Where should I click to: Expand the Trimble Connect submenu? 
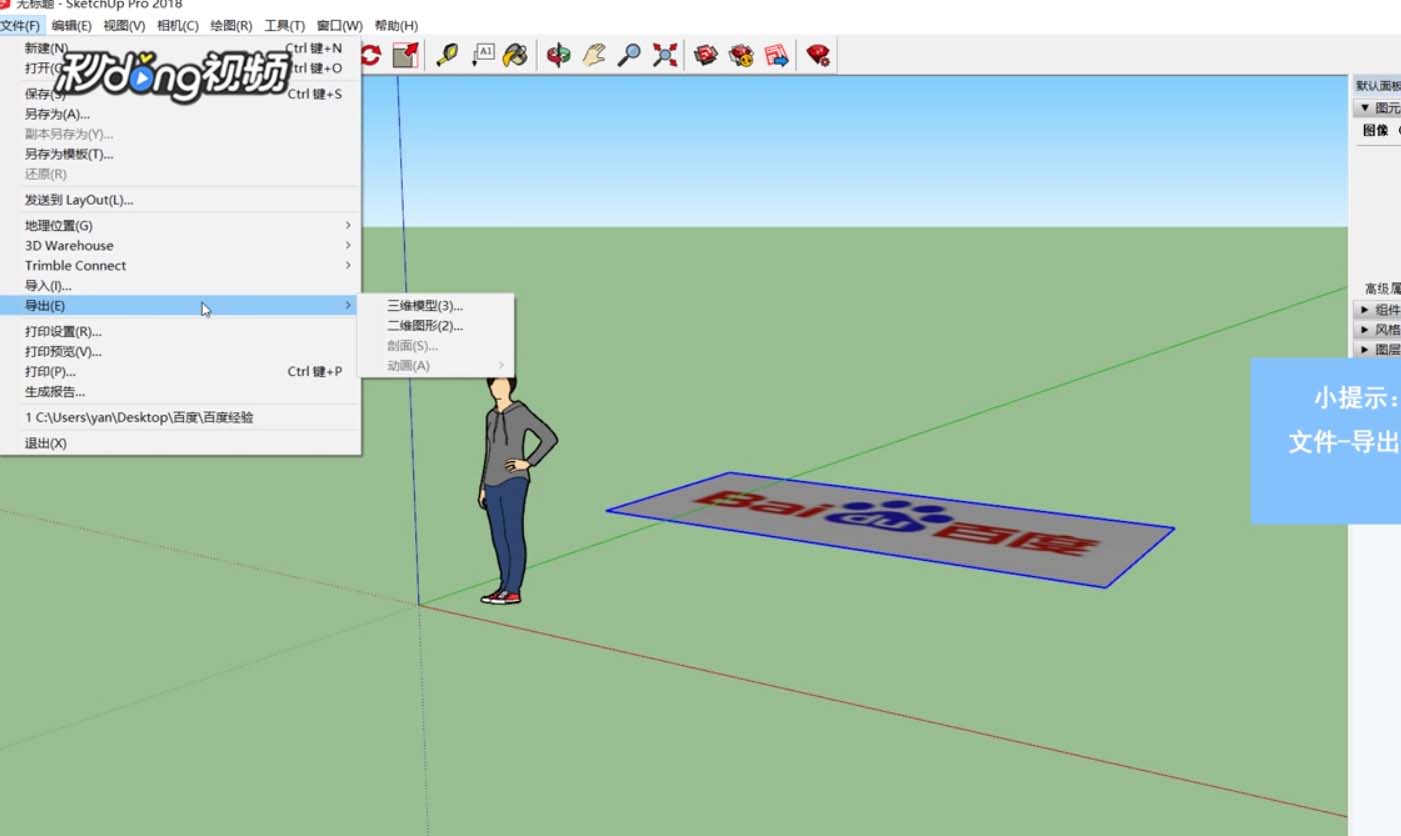pyautogui.click(x=181, y=266)
